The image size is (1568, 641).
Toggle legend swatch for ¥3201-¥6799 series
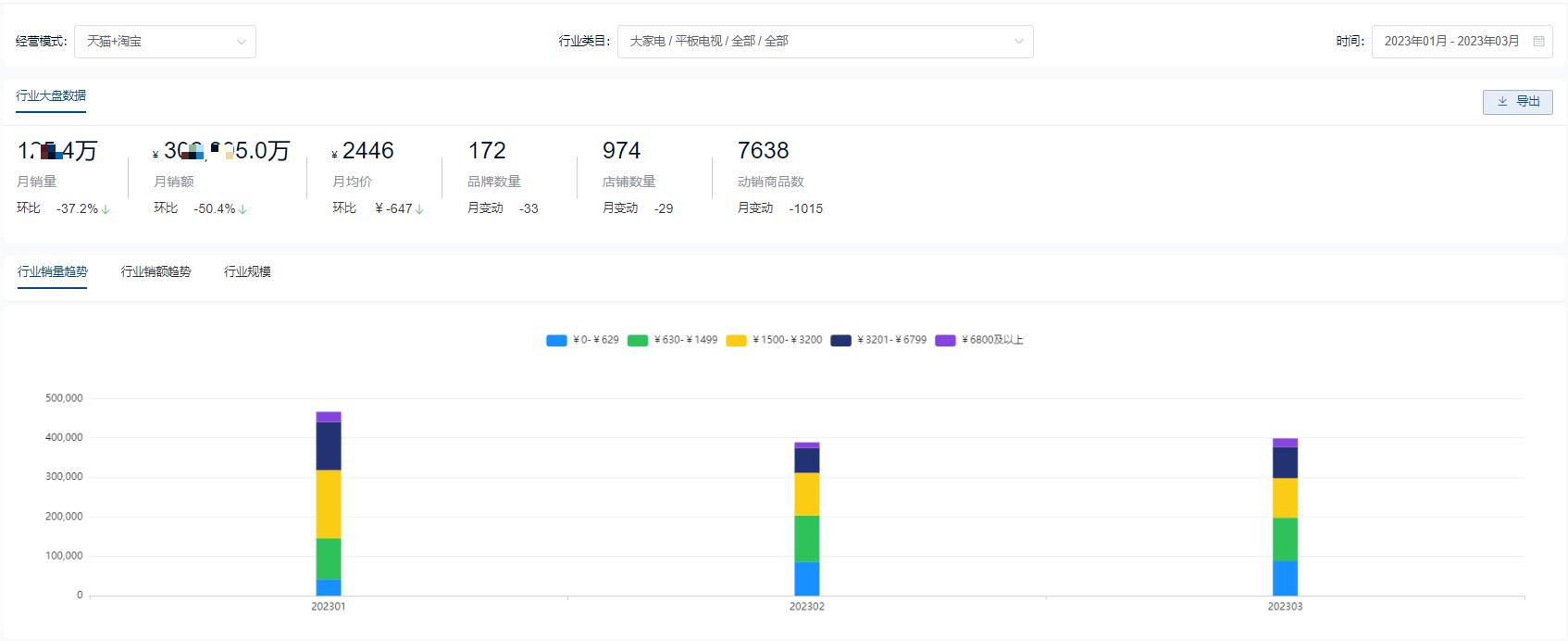point(840,341)
